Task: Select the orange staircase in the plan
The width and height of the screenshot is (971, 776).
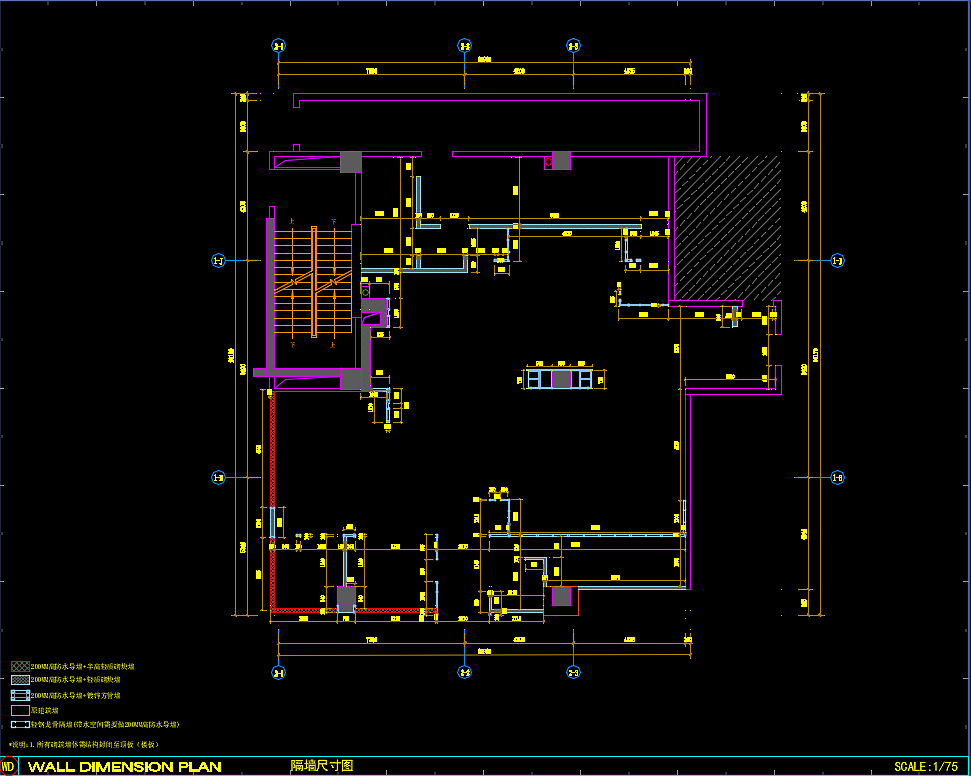Action: point(313,282)
